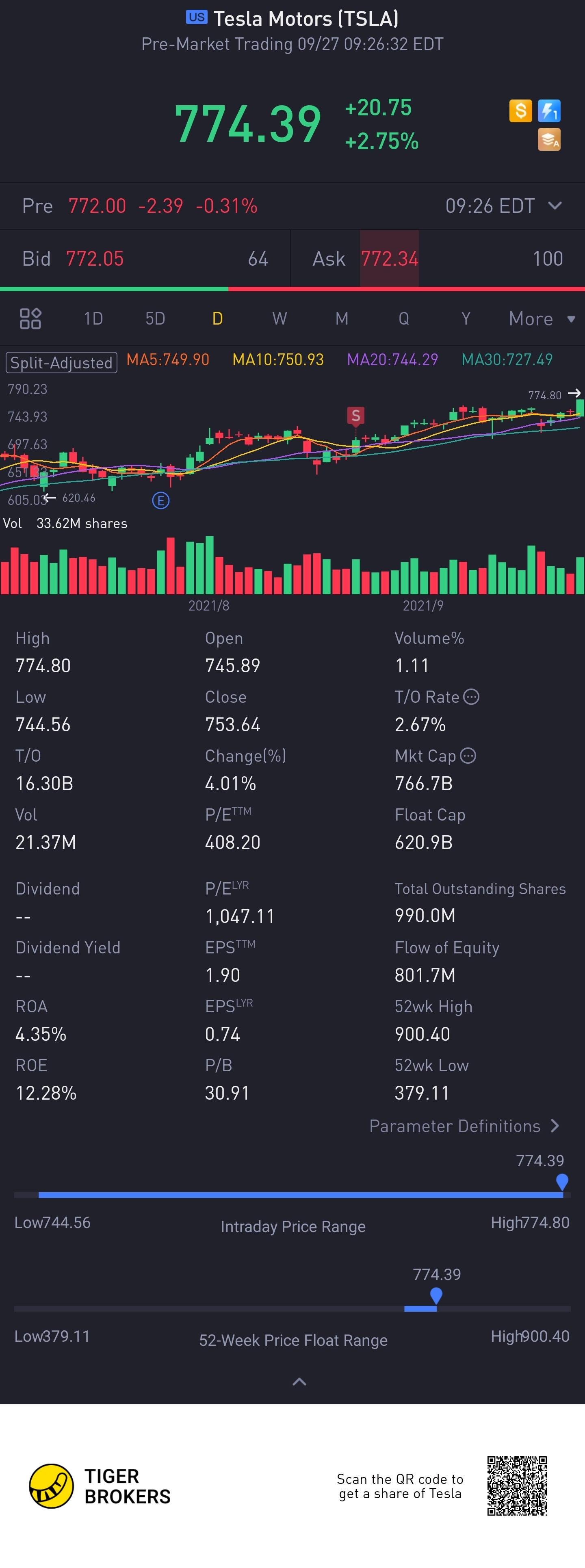Collapse the details with the up chevron
The height and width of the screenshot is (1568, 585).
pyautogui.click(x=299, y=1382)
